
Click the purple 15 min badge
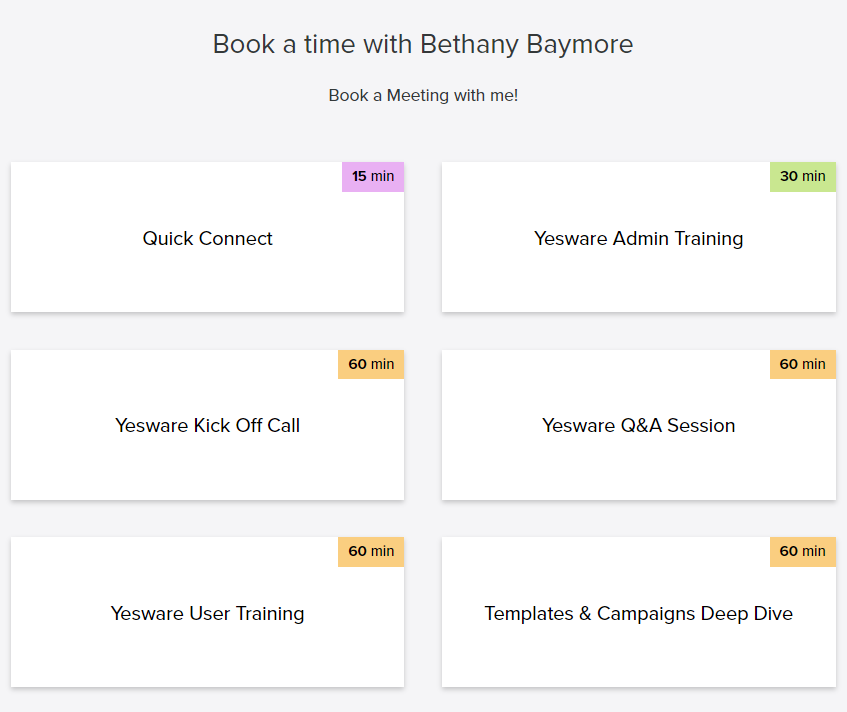point(373,177)
